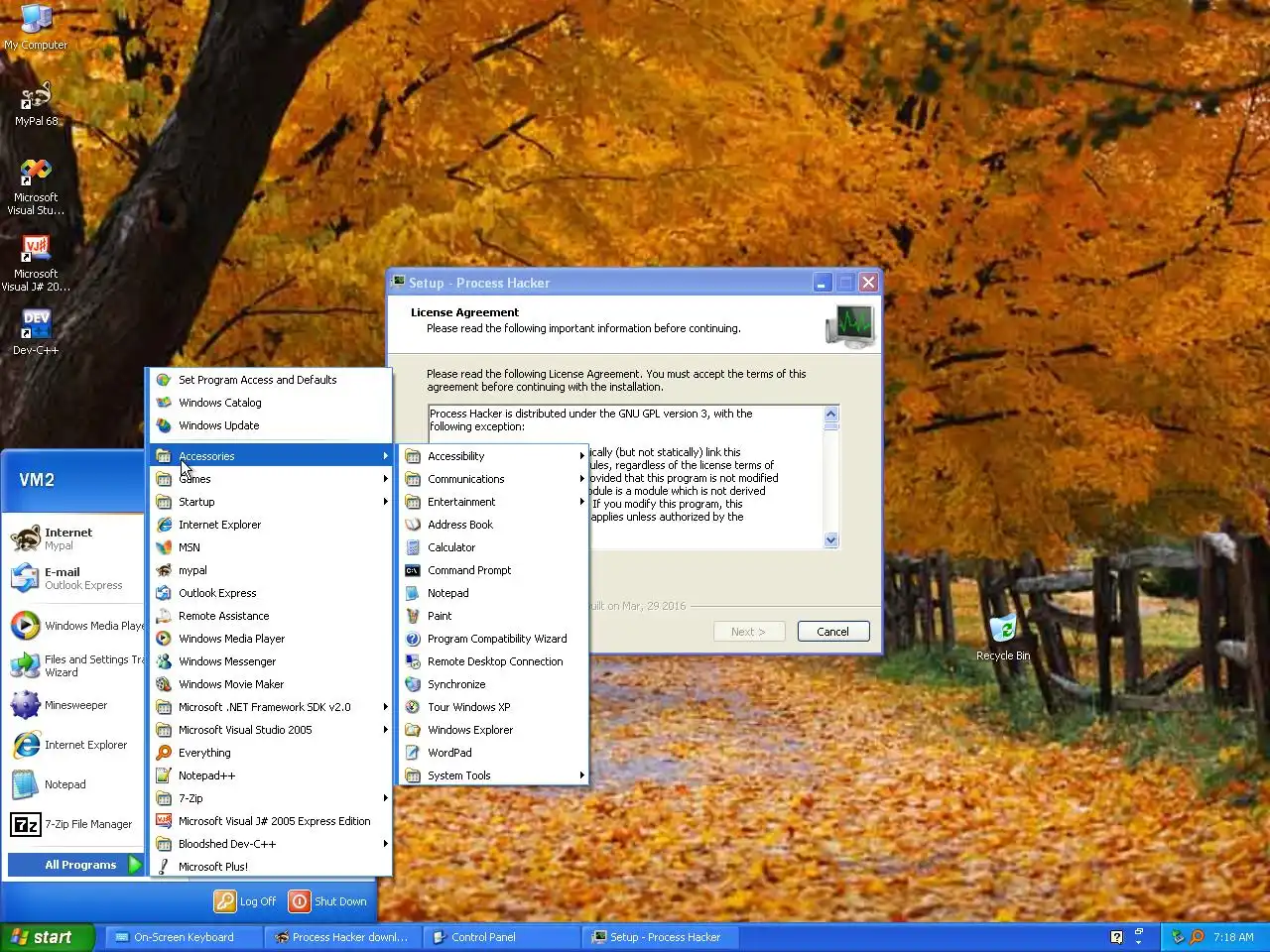
Task: Click Remote Desktop Connection icon
Action: coord(413,661)
